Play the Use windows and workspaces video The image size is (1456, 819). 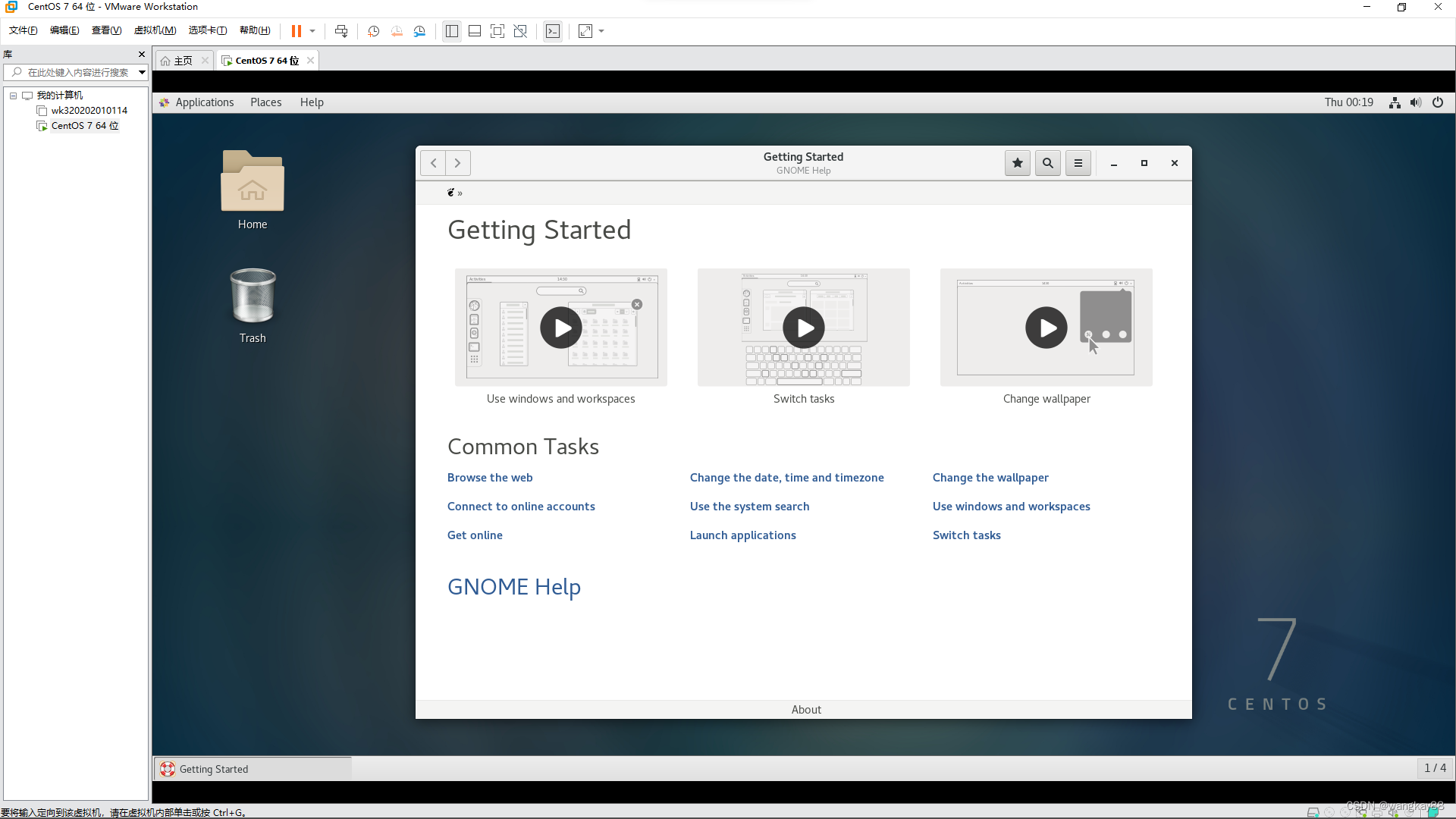561,328
